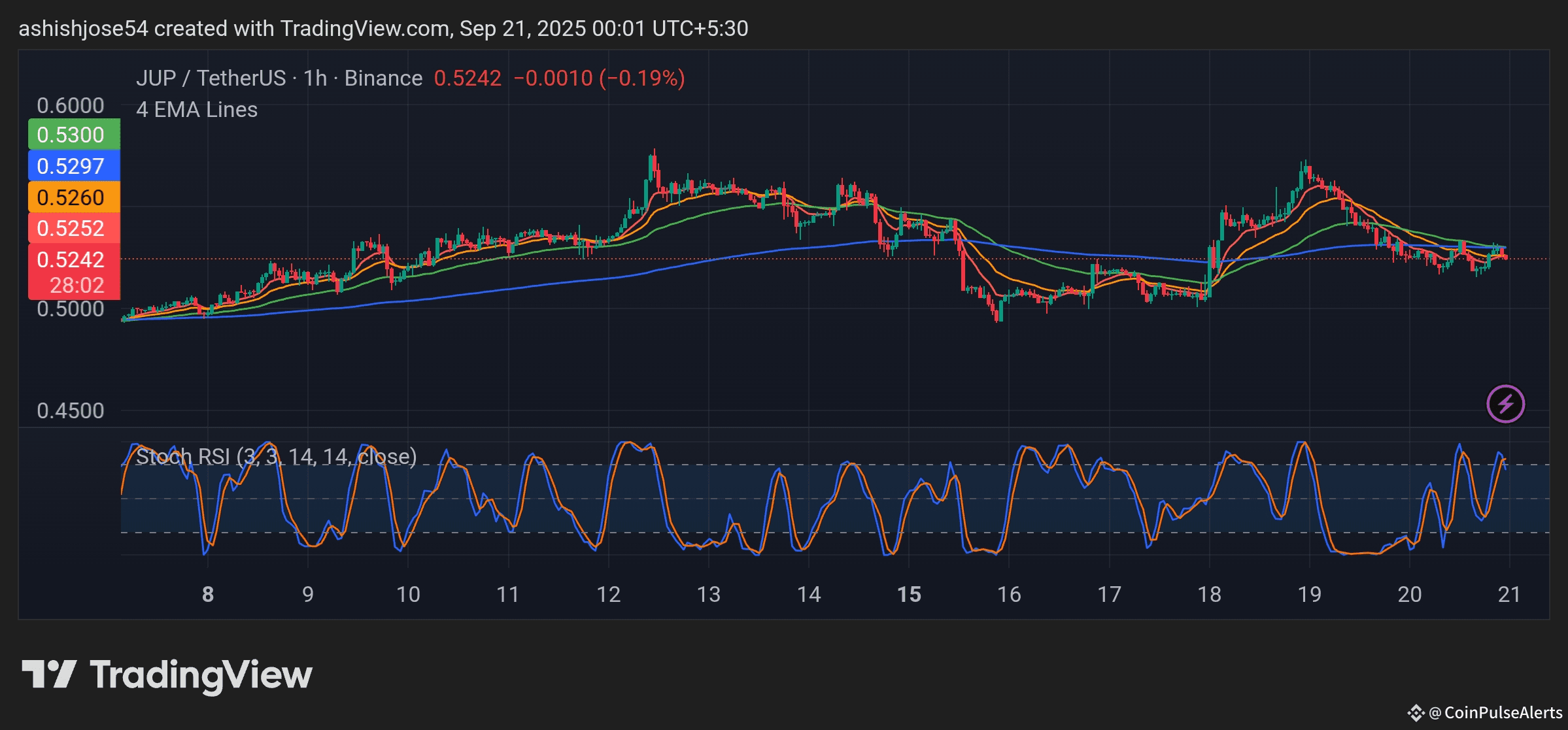The height and width of the screenshot is (730, 1568).
Task: Click the TradingView logo icon
Action: click(x=49, y=674)
